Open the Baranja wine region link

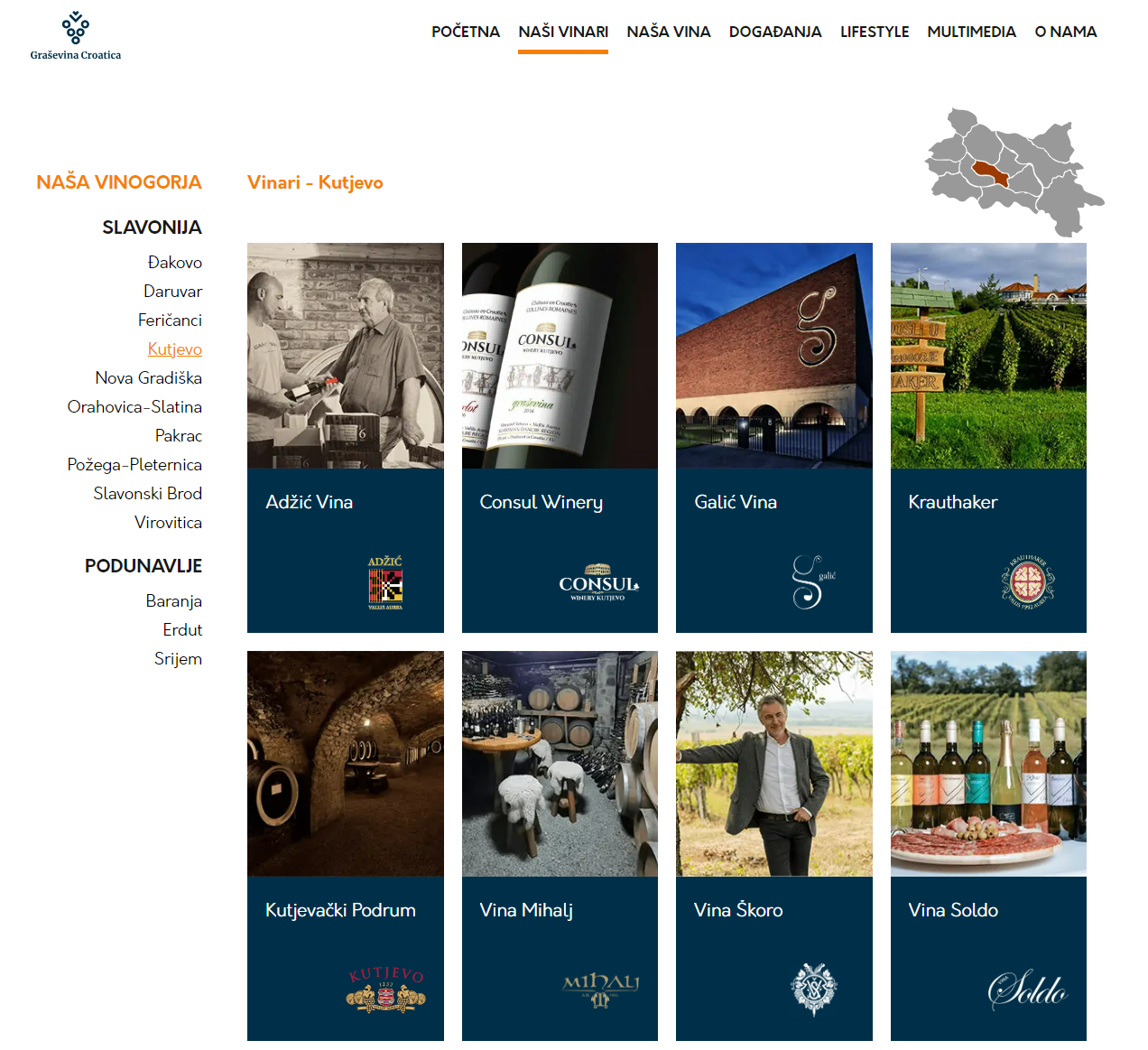[174, 601]
